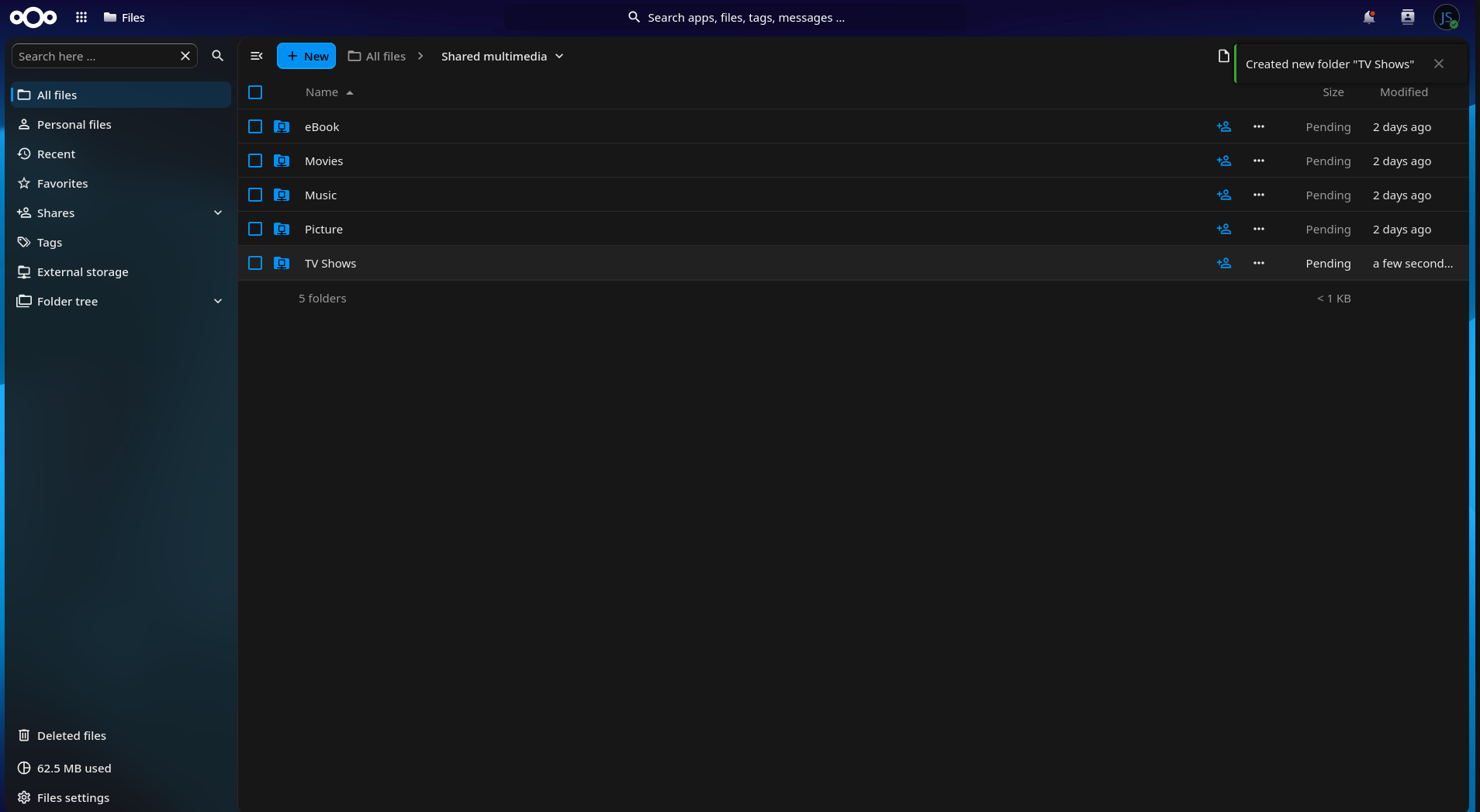The image size is (1480, 812).
Task: Expand the Shares section chevron
Action: (218, 213)
